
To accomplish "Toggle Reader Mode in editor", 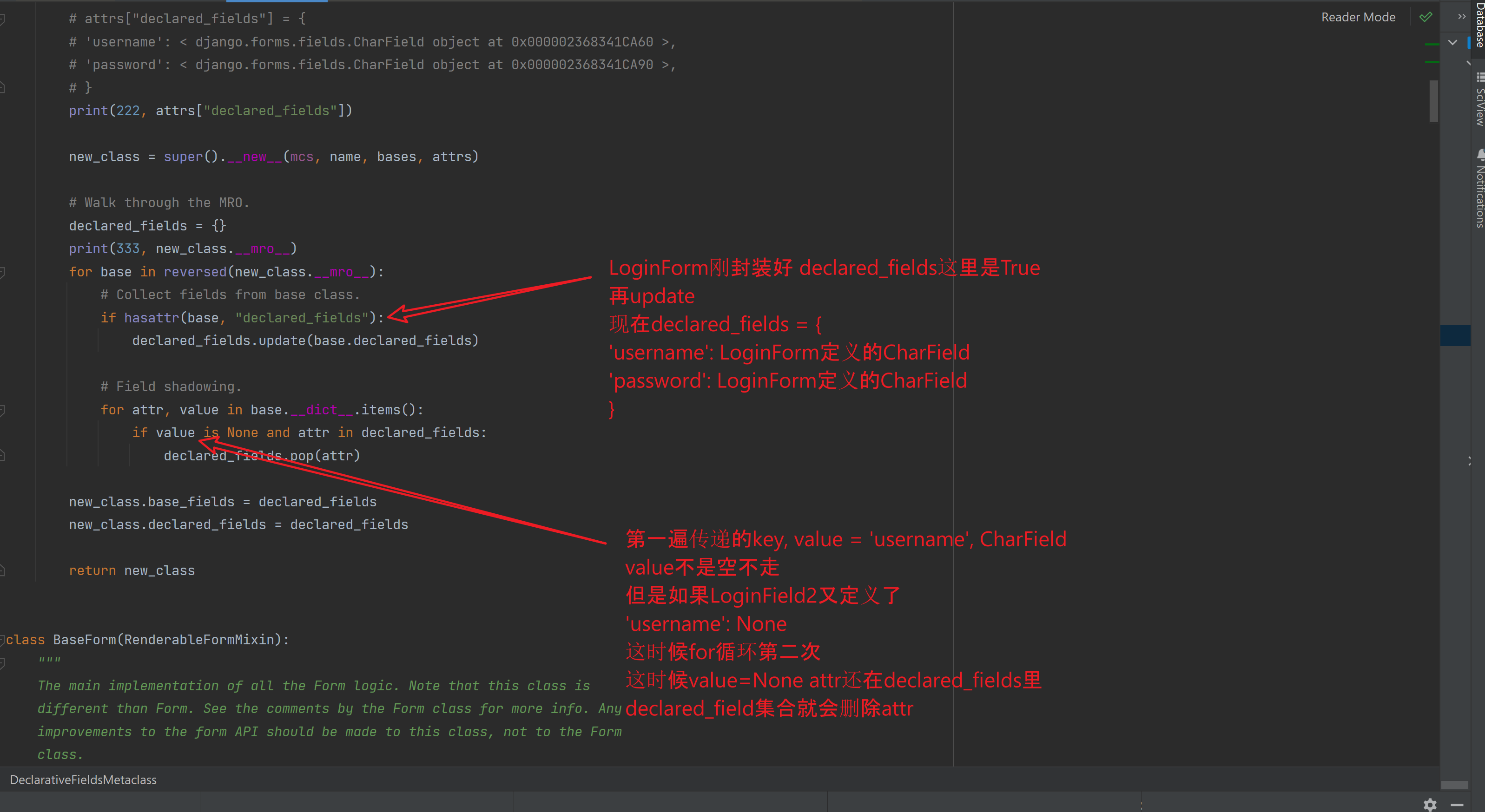I will 1358,17.
